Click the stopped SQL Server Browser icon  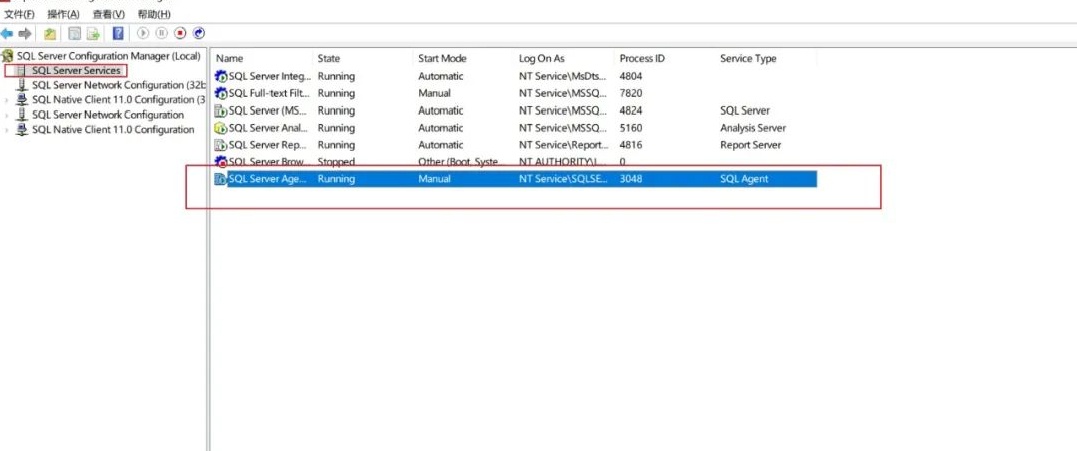tap(221, 162)
